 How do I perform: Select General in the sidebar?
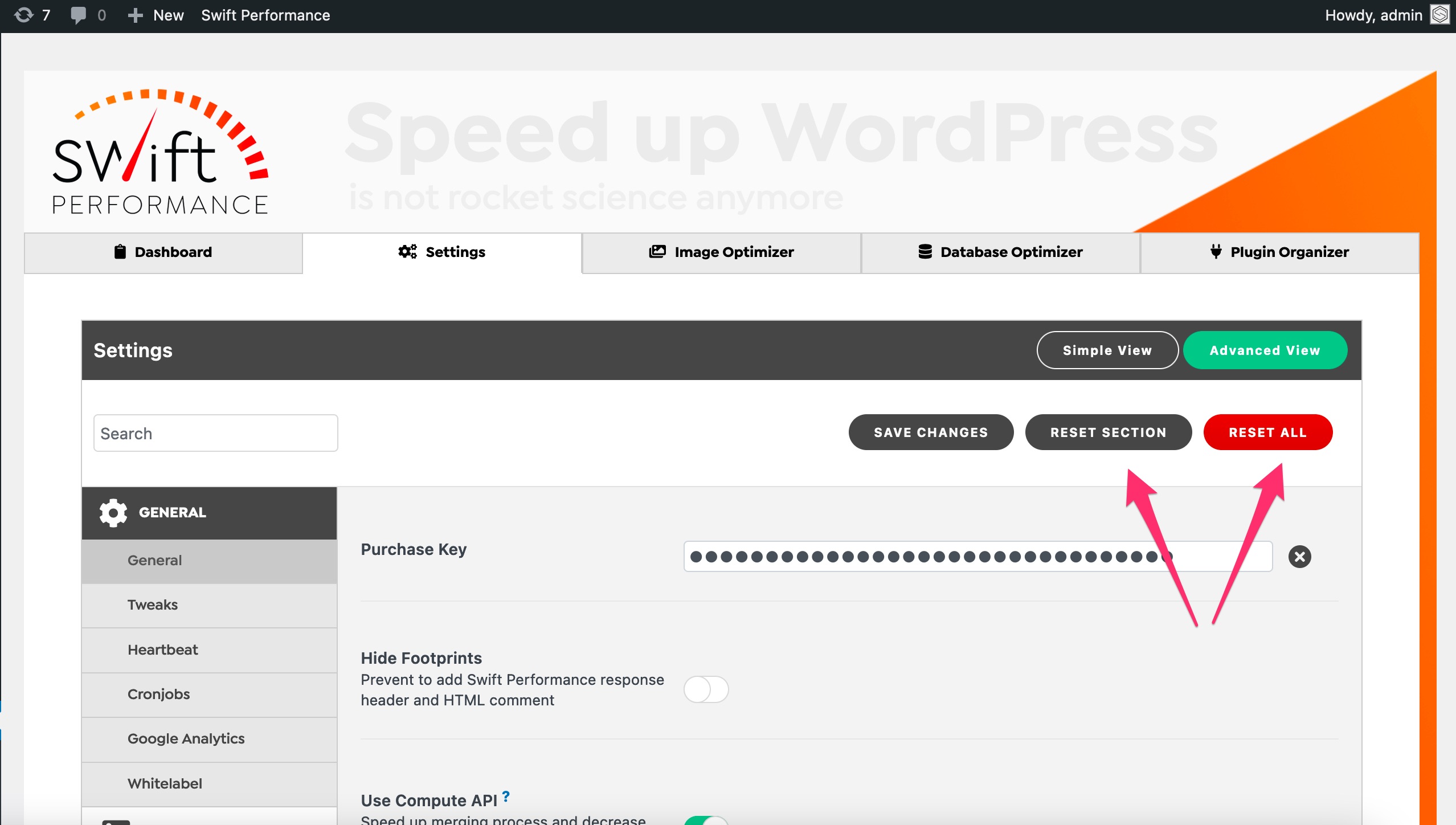210,561
